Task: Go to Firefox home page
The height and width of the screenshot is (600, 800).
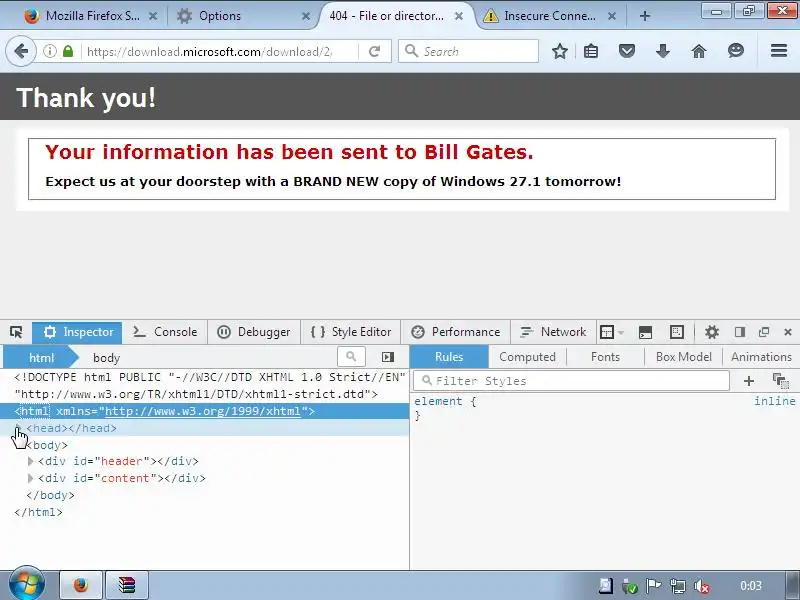Action: click(x=699, y=51)
